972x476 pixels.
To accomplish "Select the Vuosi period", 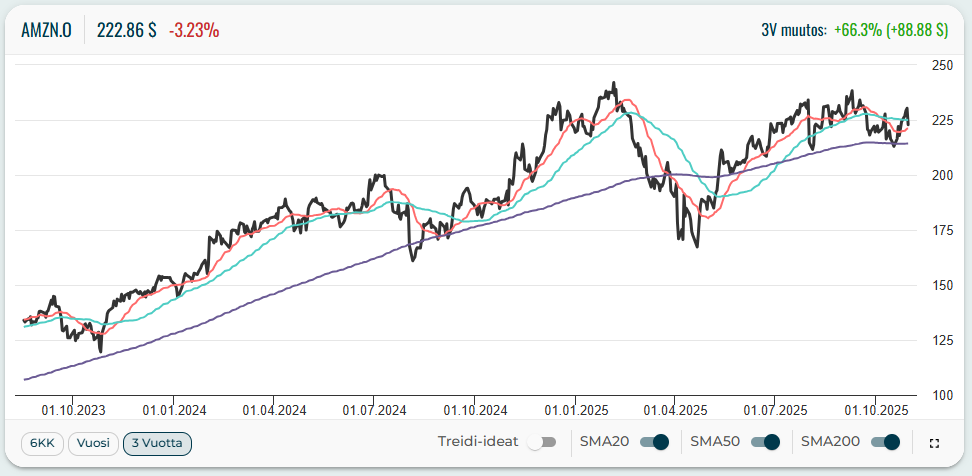I will pos(93,442).
